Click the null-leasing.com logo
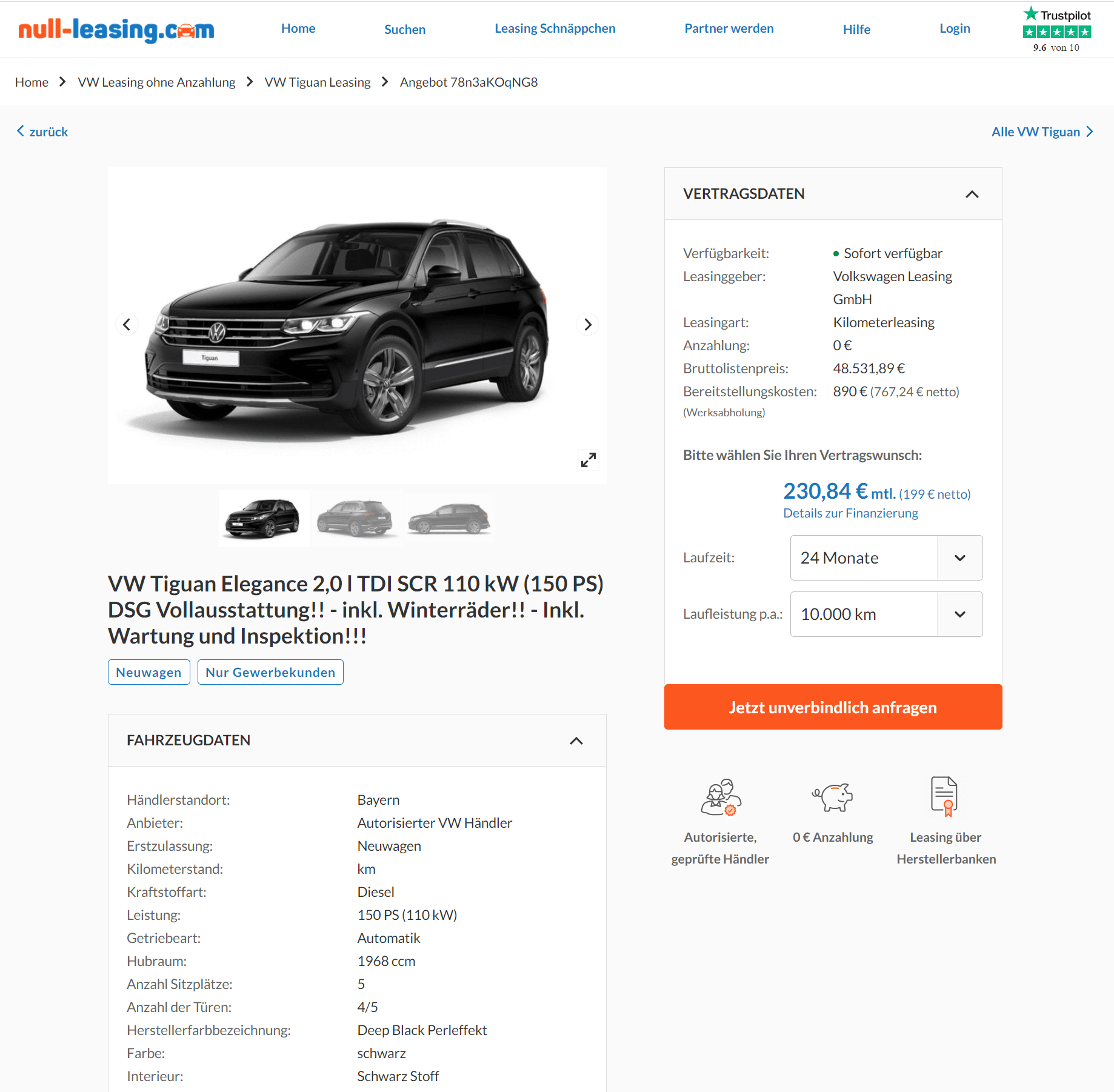1114x1092 pixels. [116, 29]
